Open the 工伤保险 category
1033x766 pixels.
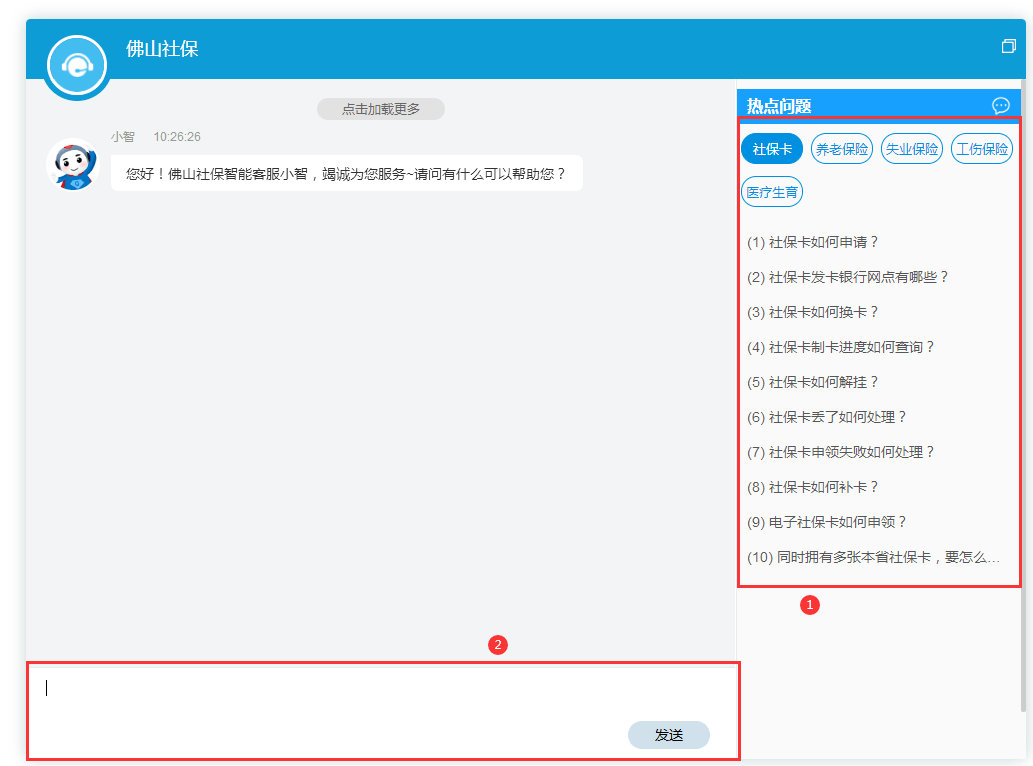coord(981,149)
